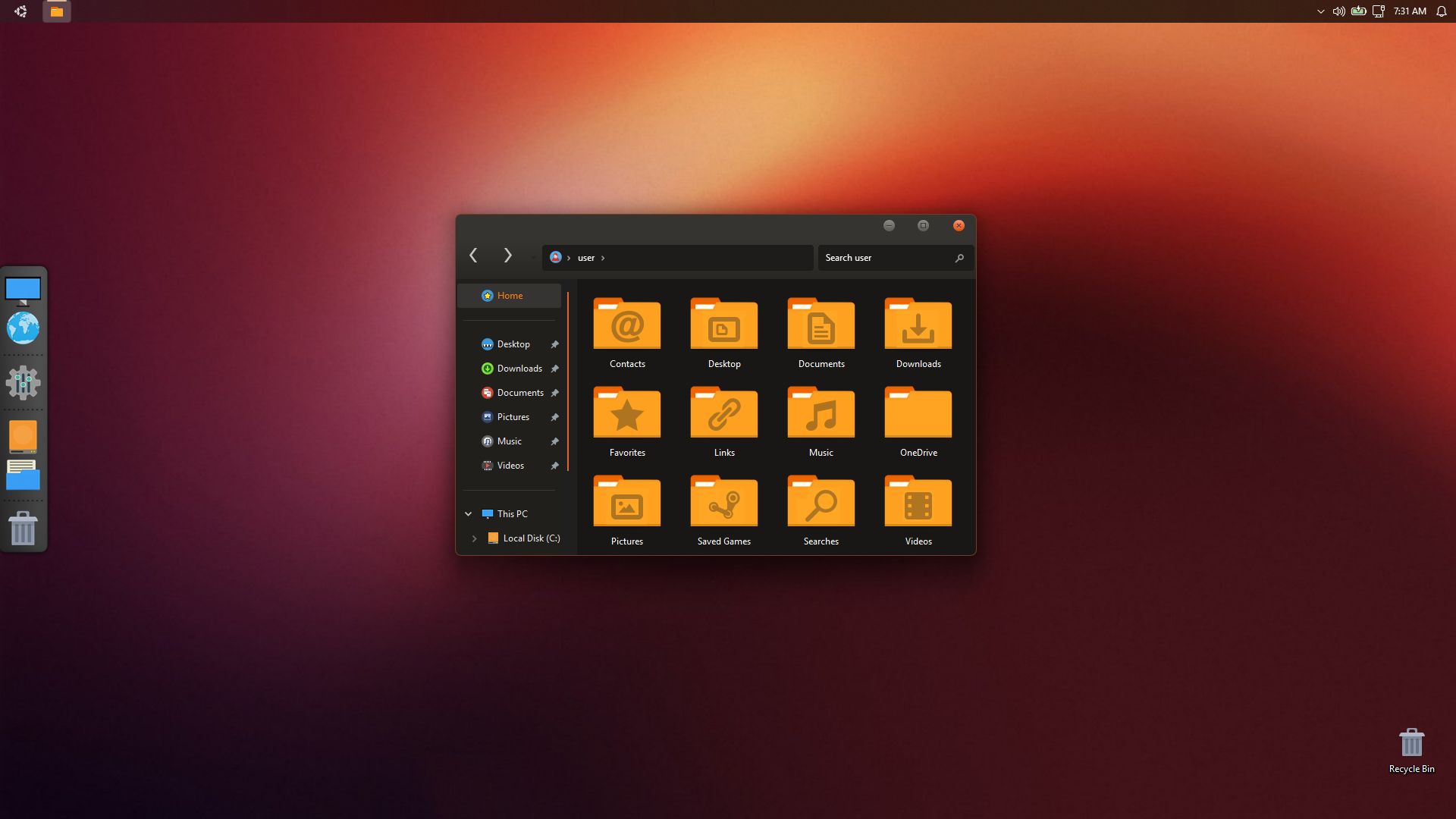Open system settings from the dock
The image size is (1456, 819).
click(x=24, y=383)
